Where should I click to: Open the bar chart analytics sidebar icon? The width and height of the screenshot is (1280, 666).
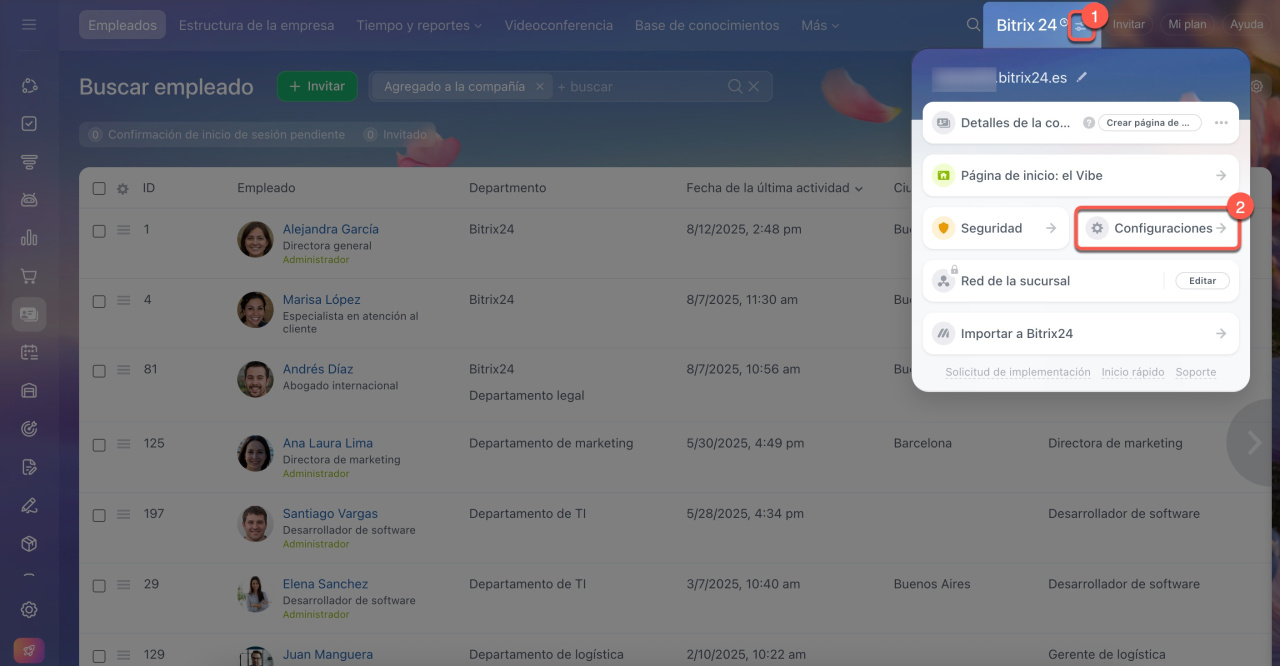pos(29,238)
